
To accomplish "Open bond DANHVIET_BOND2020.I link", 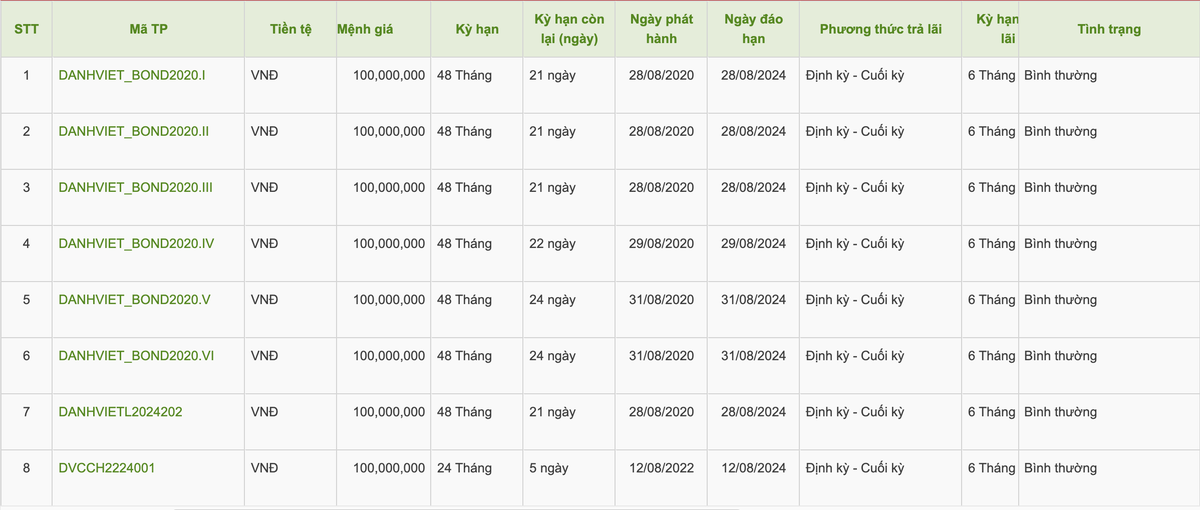I will point(132,76).
